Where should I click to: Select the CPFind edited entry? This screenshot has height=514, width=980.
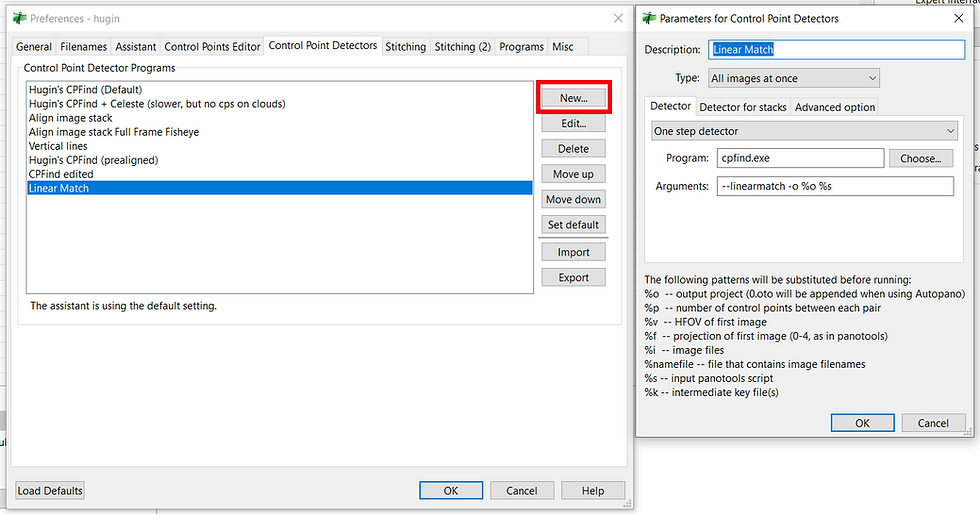click(279, 174)
